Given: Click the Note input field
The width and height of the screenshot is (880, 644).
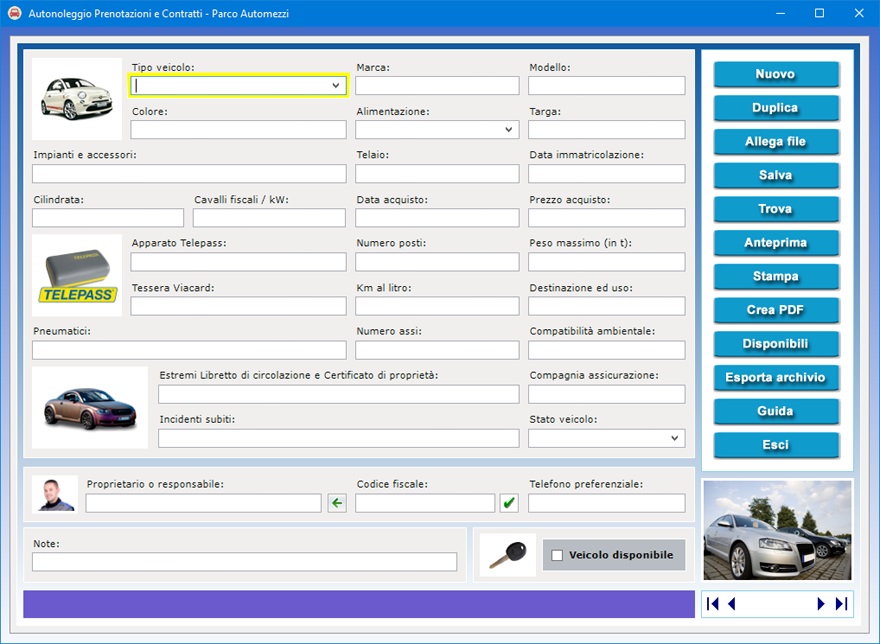Looking at the screenshot, I should 244,562.
